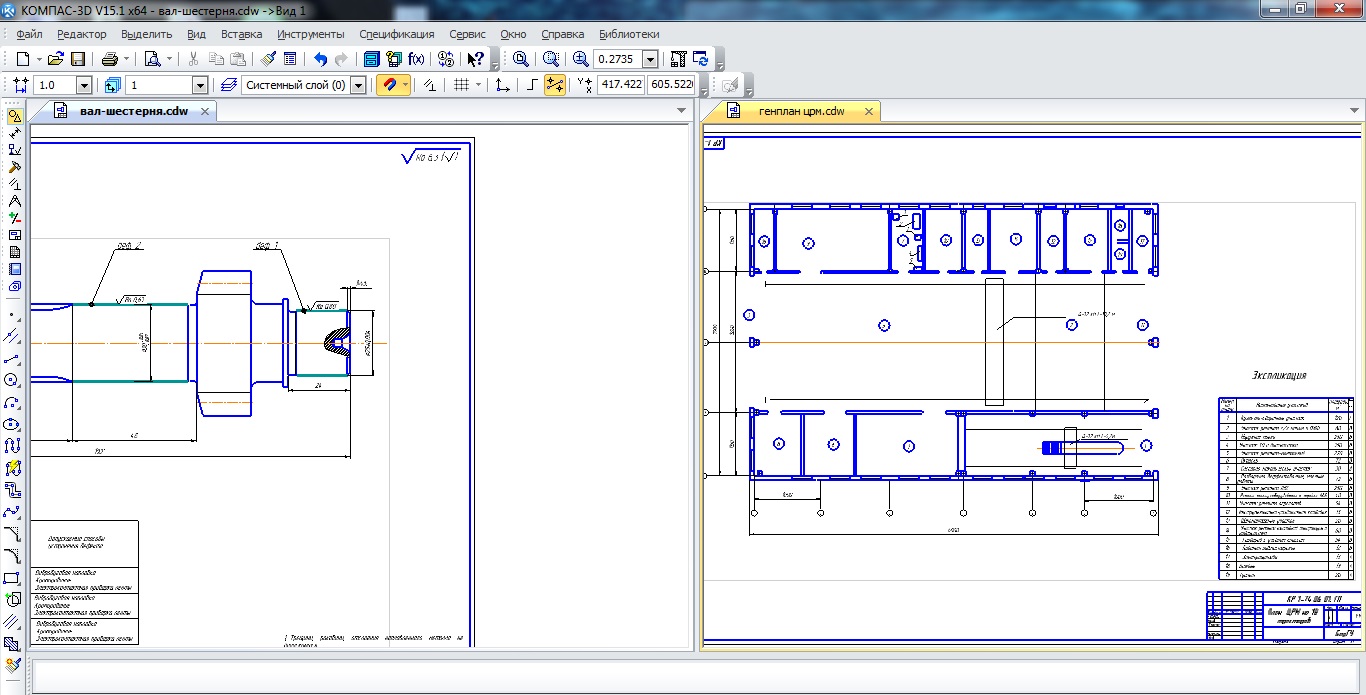Open the view states icon

click(112, 85)
